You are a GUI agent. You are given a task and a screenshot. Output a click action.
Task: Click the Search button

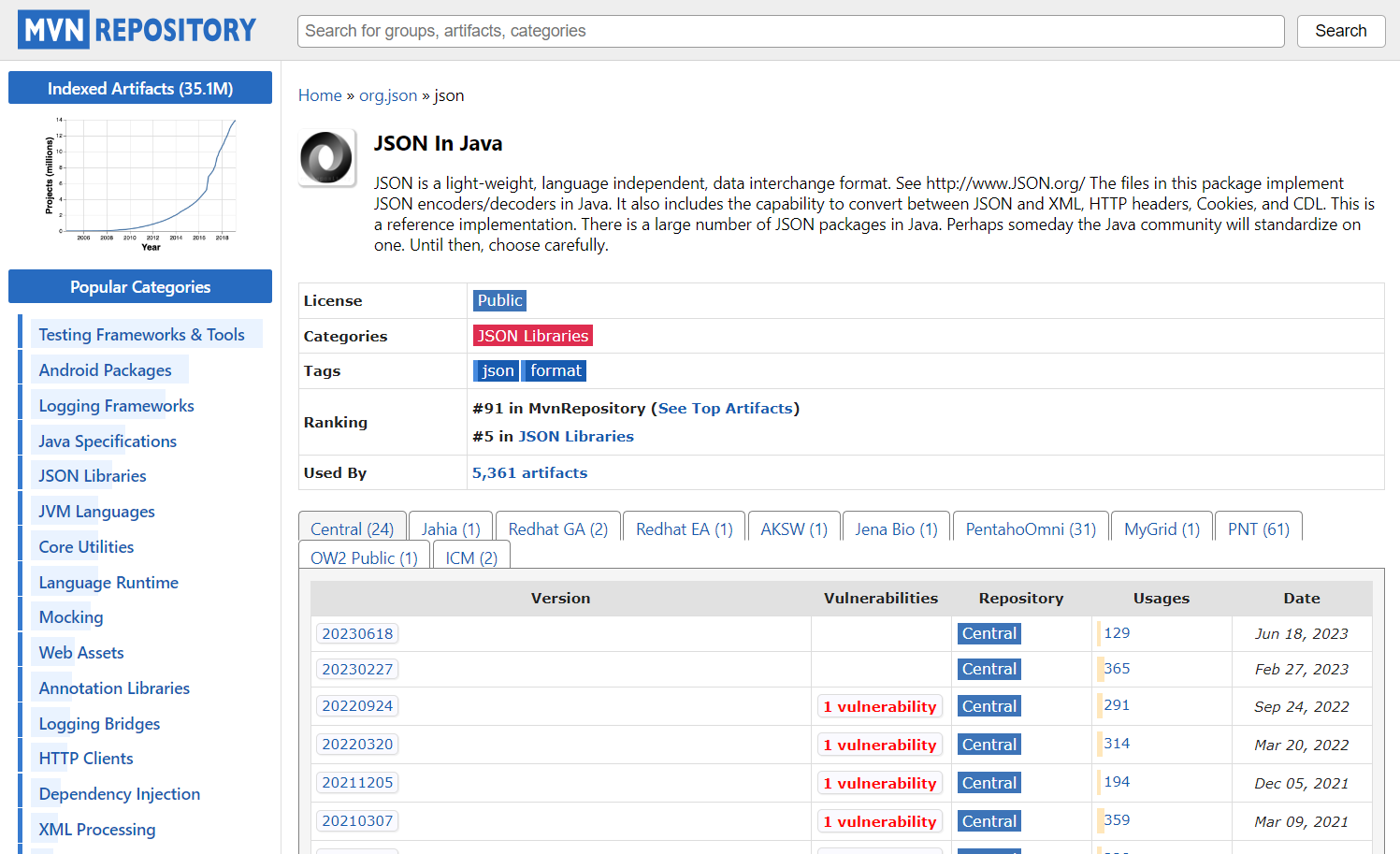pyautogui.click(x=1340, y=31)
